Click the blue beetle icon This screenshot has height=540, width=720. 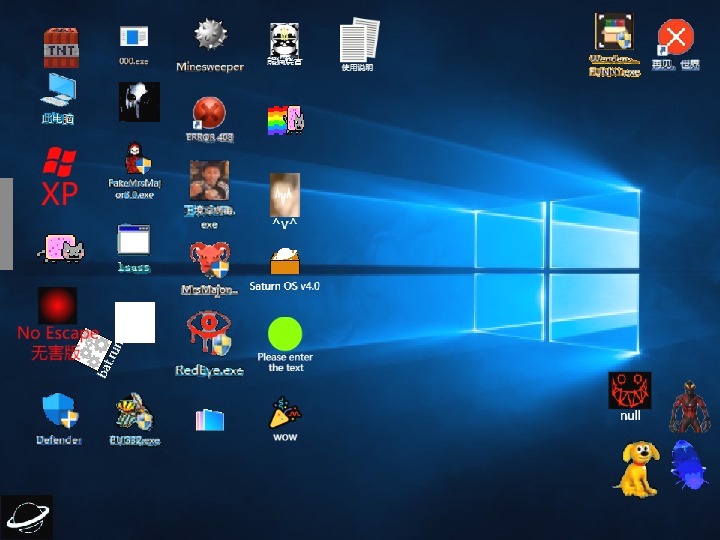pos(688,464)
